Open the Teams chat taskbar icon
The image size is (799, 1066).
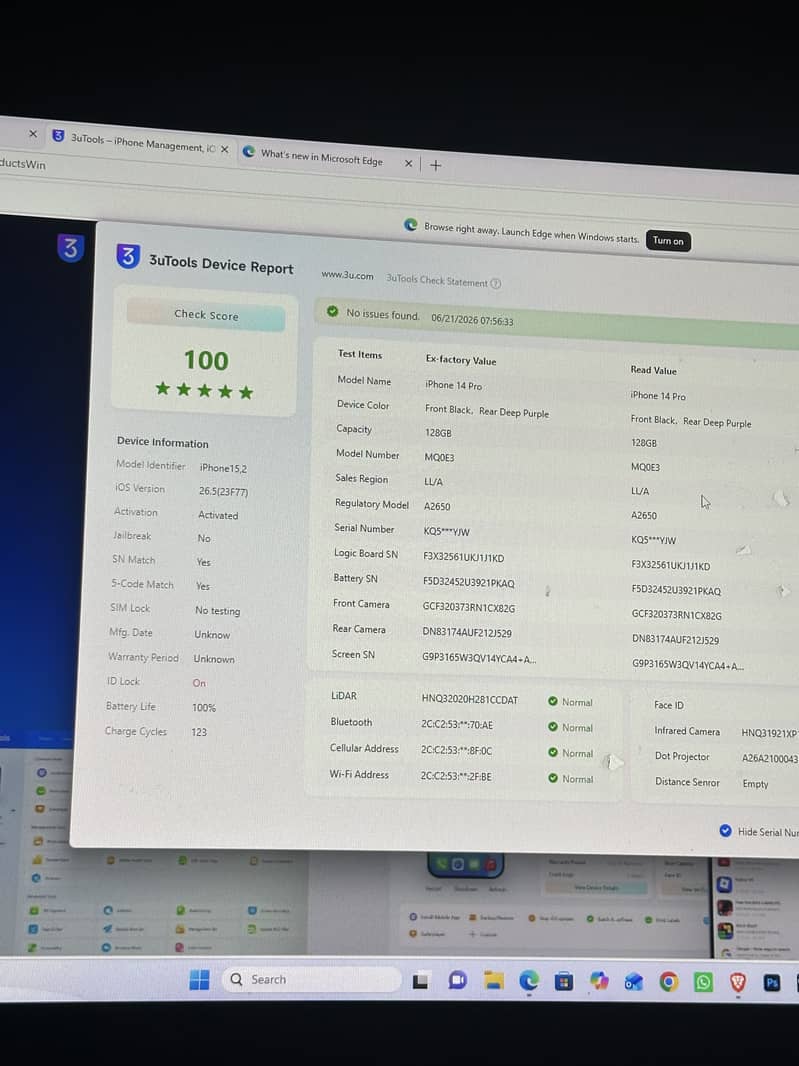pos(458,980)
